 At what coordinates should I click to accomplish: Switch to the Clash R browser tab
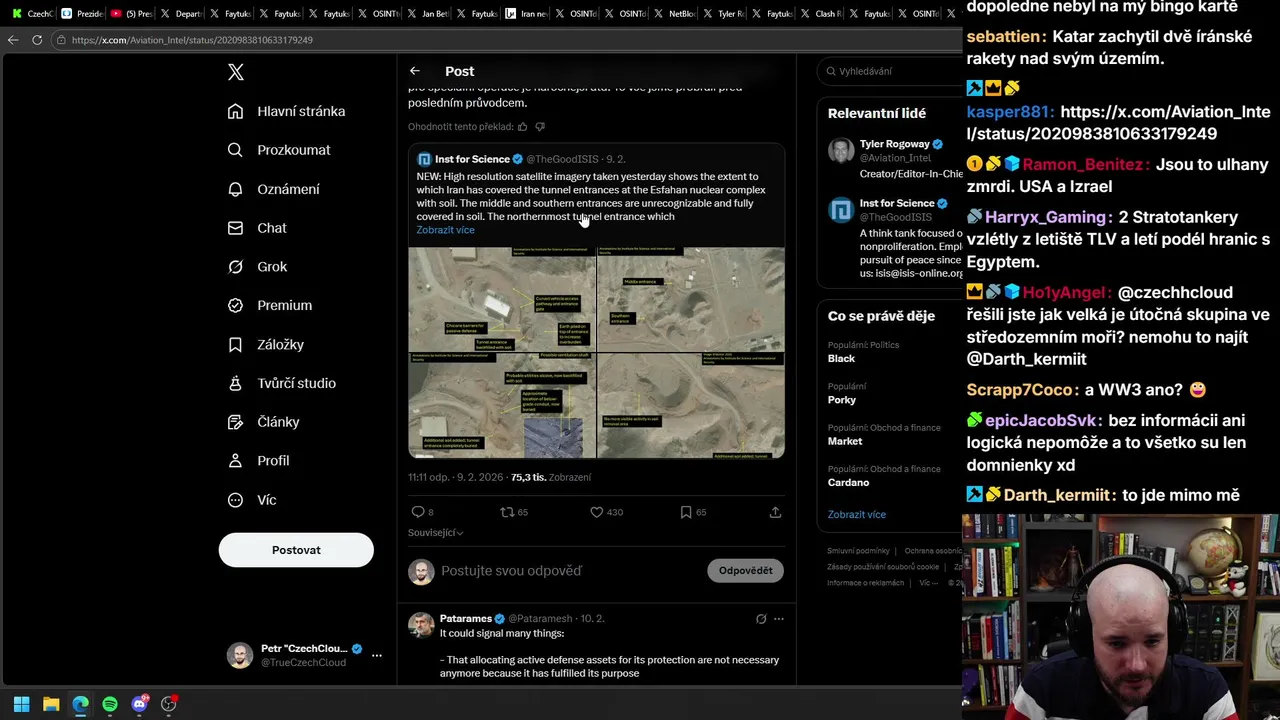(x=821, y=14)
